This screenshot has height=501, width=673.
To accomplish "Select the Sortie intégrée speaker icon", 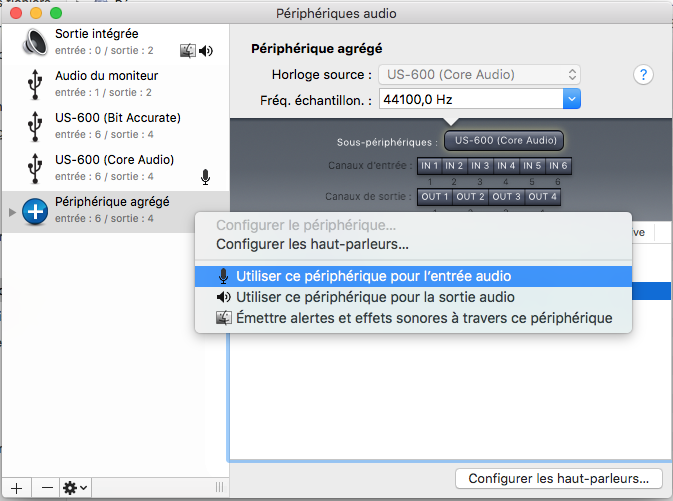I will pyautogui.click(x=35, y=42).
